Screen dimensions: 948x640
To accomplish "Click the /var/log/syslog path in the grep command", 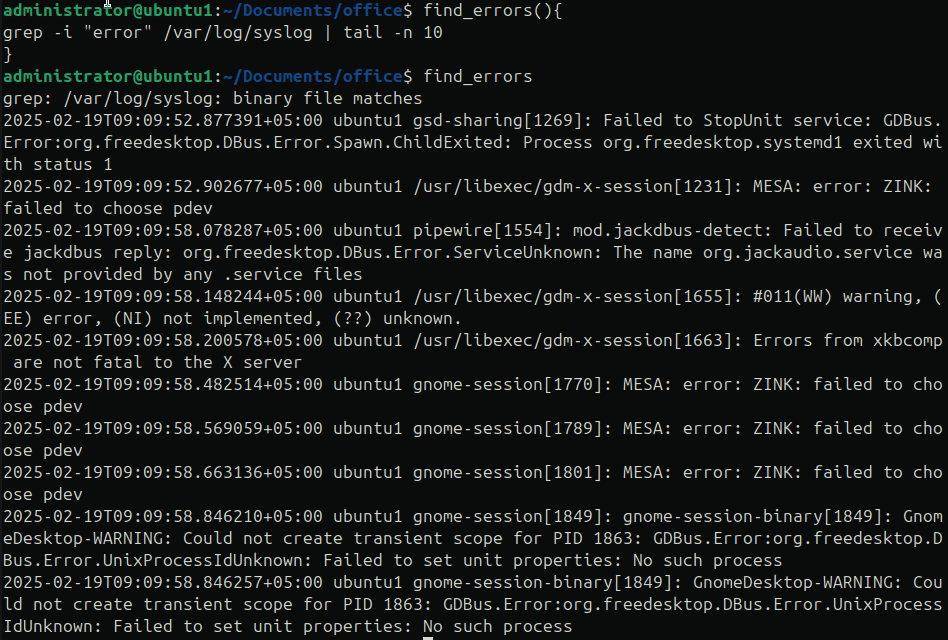I will [x=238, y=33].
